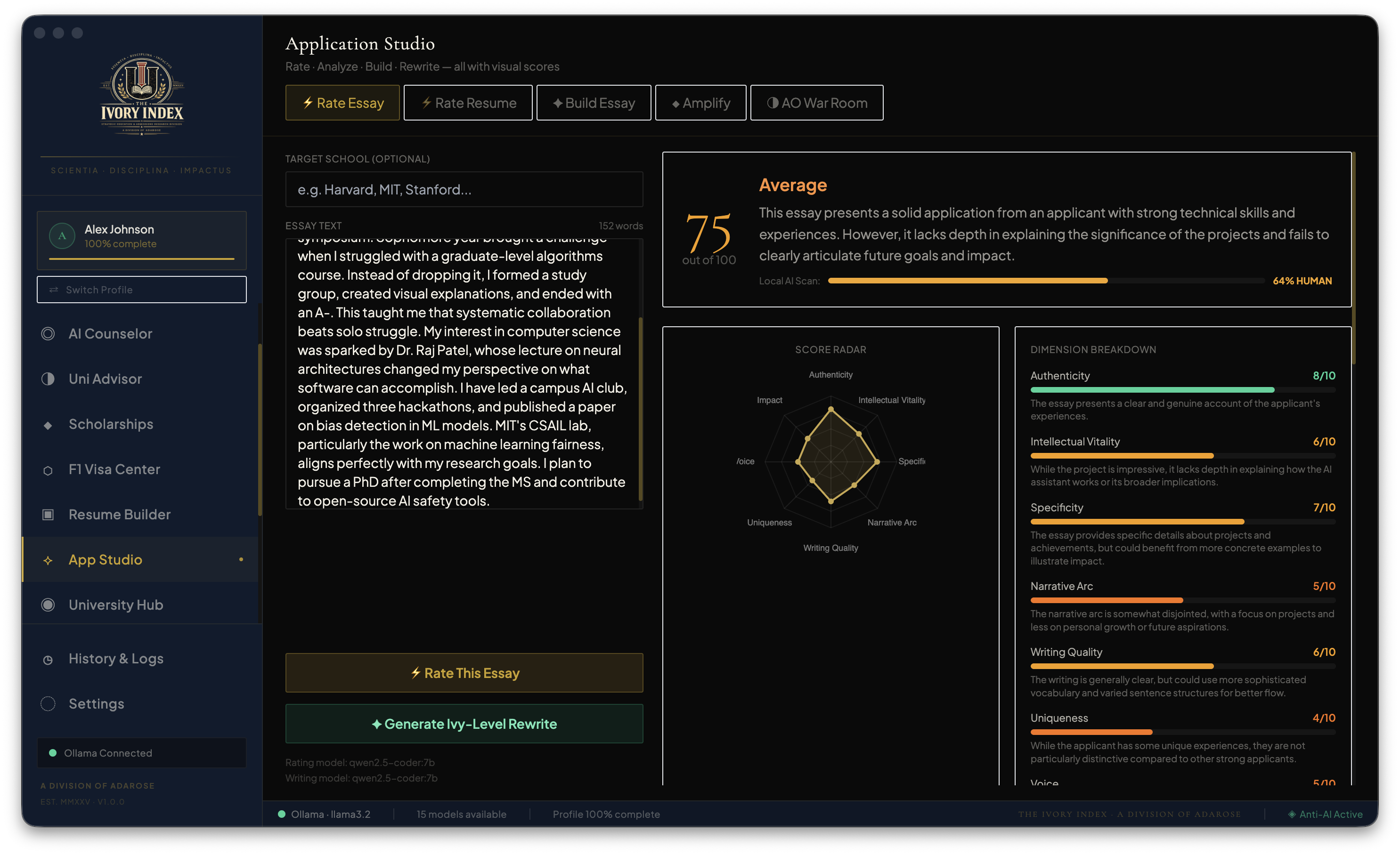Click Rate This Essay

tap(464, 673)
